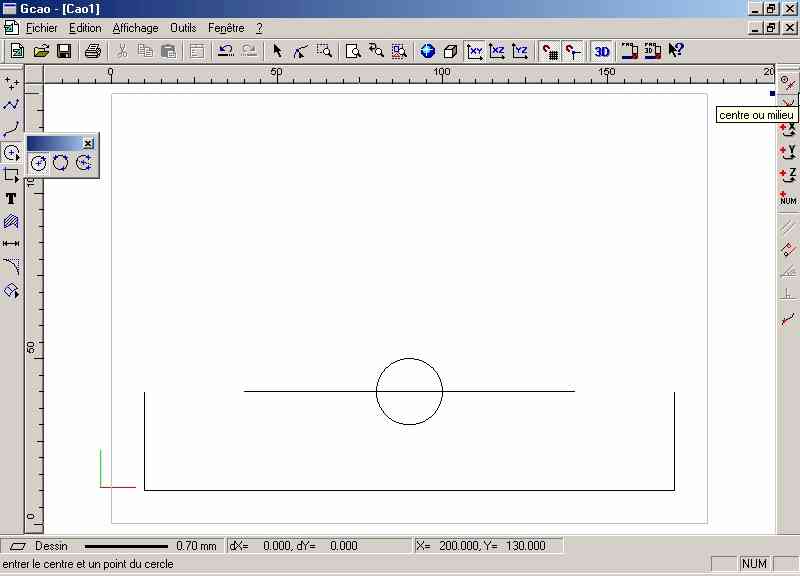
Task: Open the Affichage menu
Action: coord(135,28)
